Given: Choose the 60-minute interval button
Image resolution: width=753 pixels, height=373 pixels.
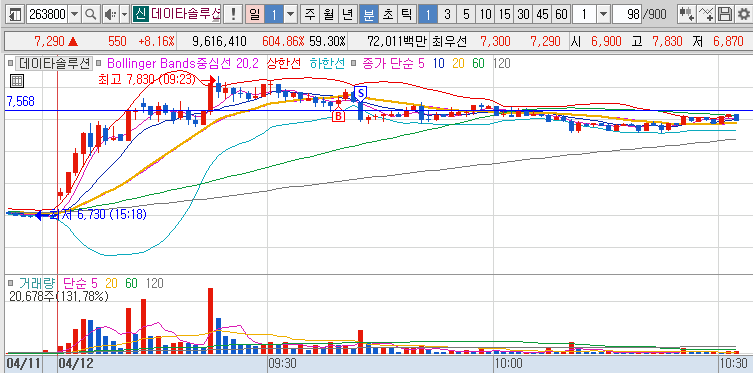Looking at the screenshot, I should [x=561, y=14].
